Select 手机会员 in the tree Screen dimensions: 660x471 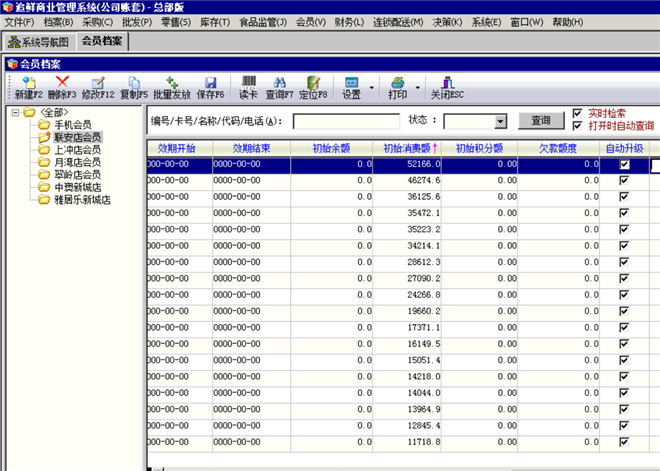point(73,125)
